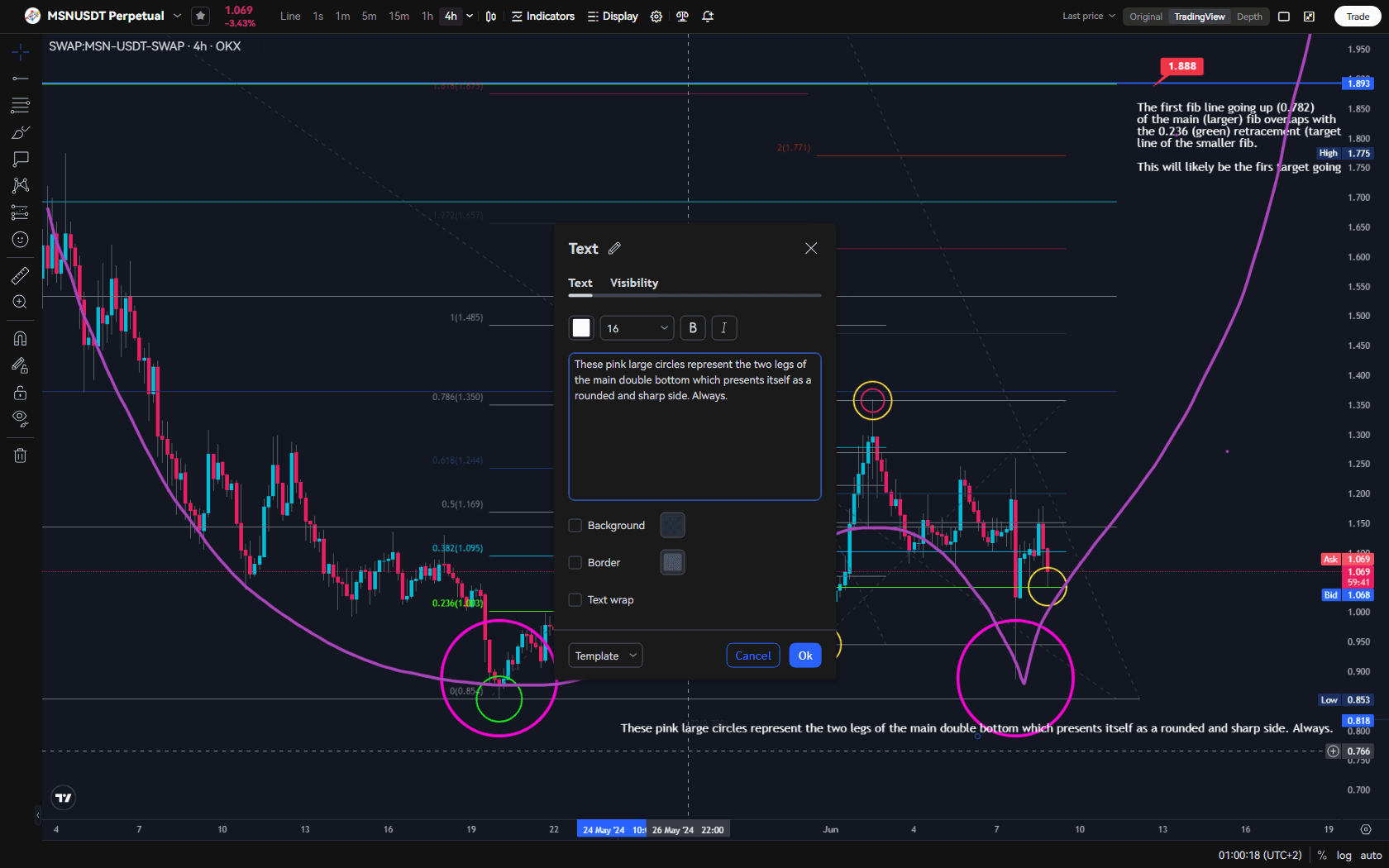Click the TradingView logo on the chart
This screenshot has width=1389, height=868.
coord(64,798)
